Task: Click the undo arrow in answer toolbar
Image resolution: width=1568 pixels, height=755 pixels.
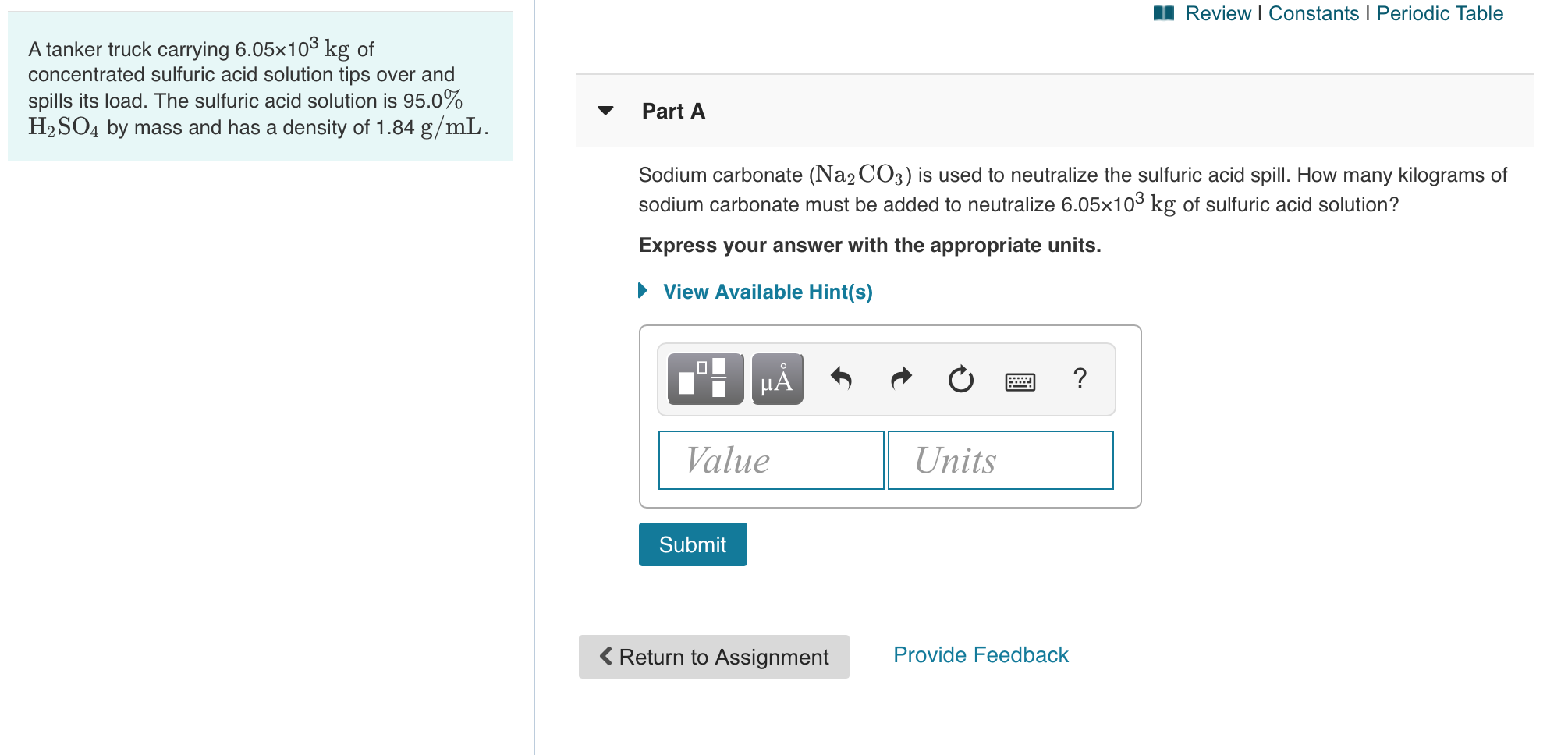Action: pos(841,380)
